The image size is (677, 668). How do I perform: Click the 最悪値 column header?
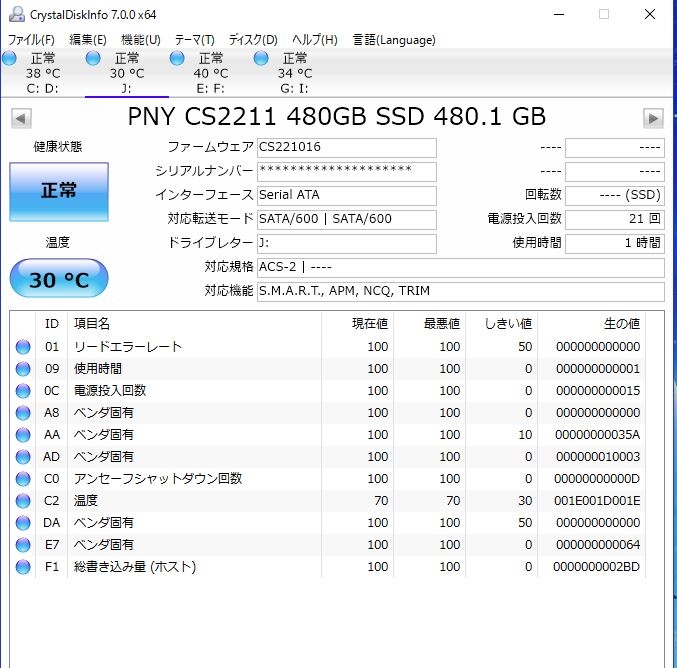(x=430, y=323)
